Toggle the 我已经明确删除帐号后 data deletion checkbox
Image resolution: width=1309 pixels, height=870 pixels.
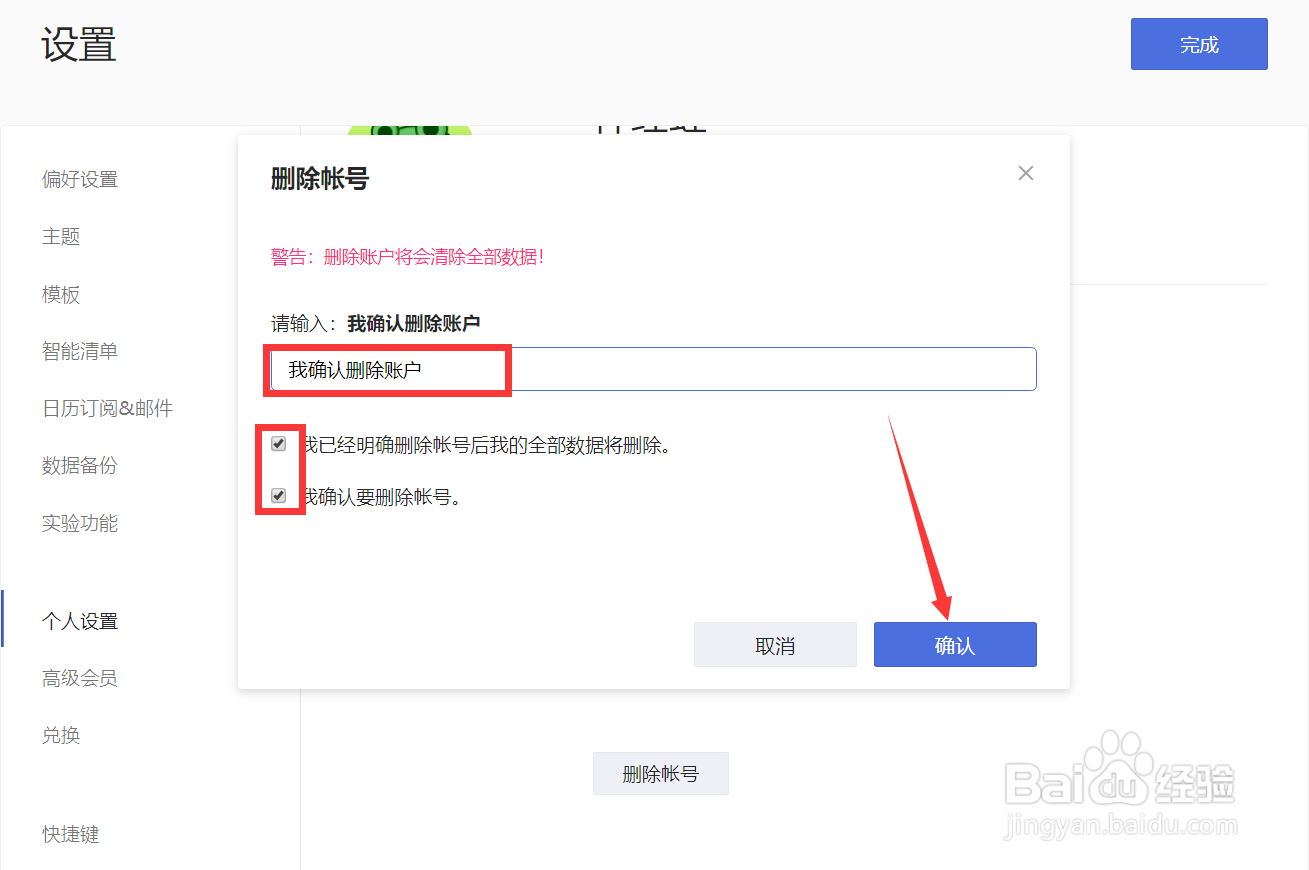tap(279, 444)
